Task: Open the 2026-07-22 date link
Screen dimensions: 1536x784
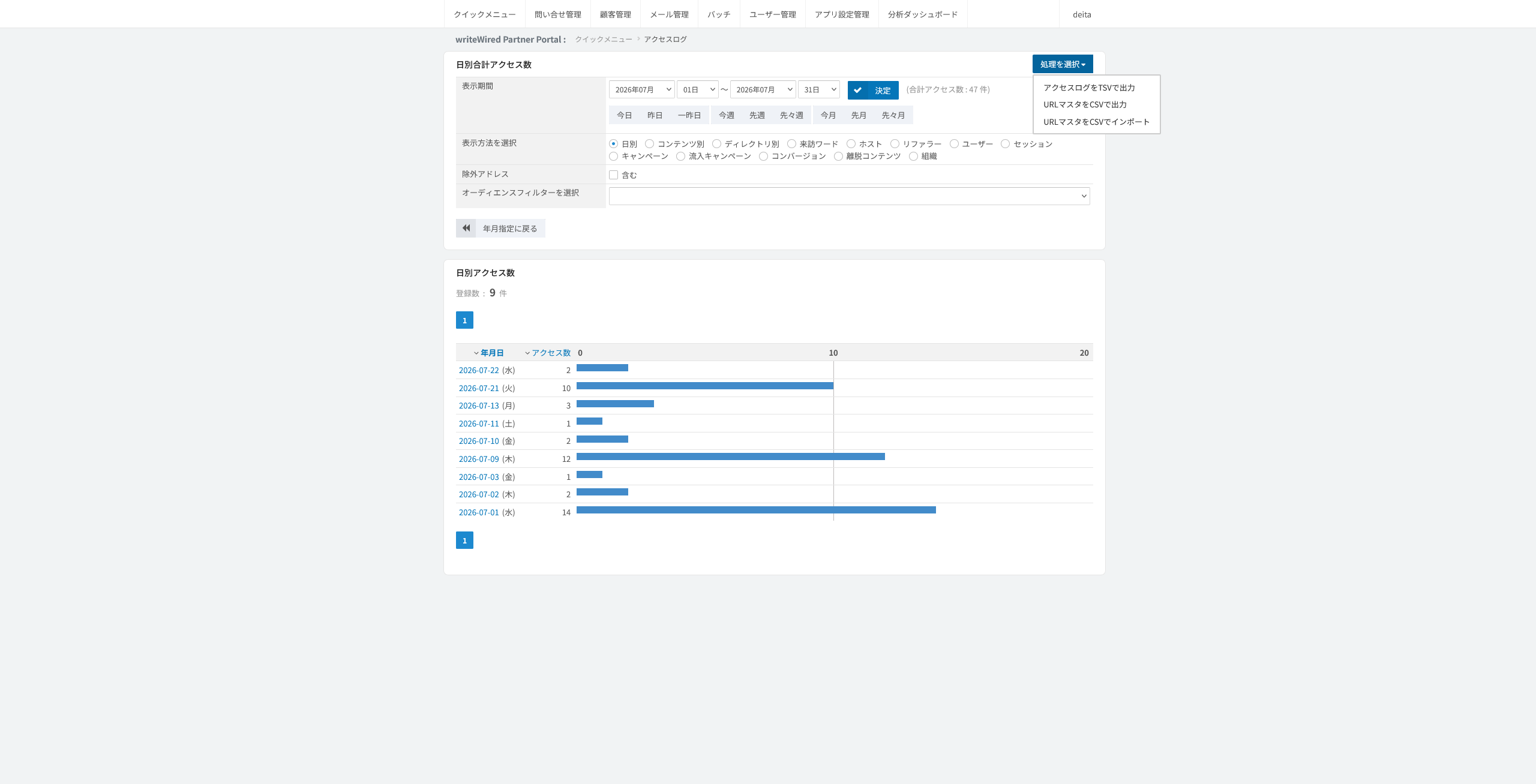Action: 479,371
